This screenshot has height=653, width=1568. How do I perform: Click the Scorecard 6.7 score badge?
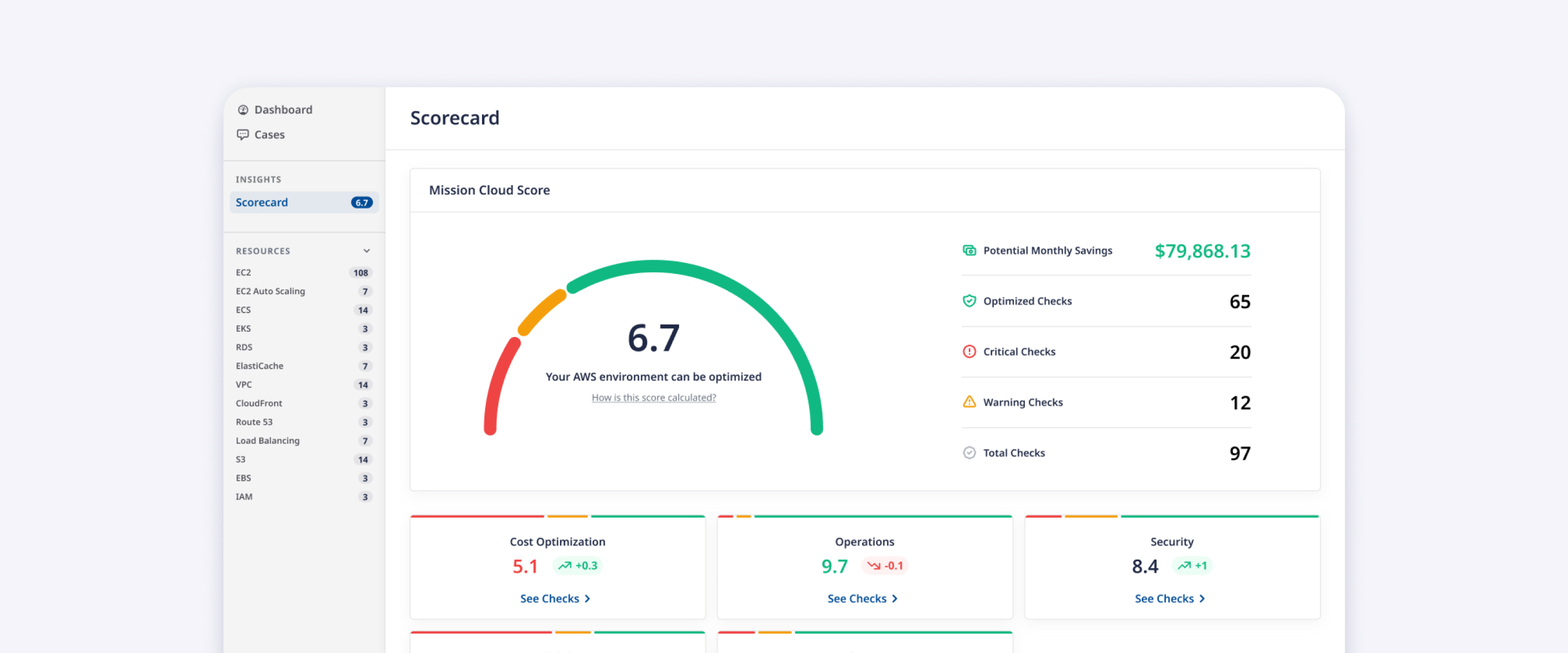[x=361, y=202]
